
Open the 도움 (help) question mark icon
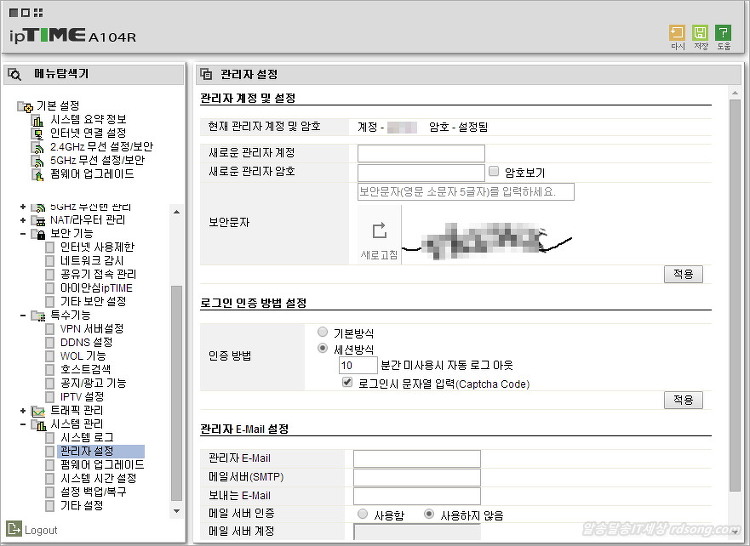(x=723, y=33)
